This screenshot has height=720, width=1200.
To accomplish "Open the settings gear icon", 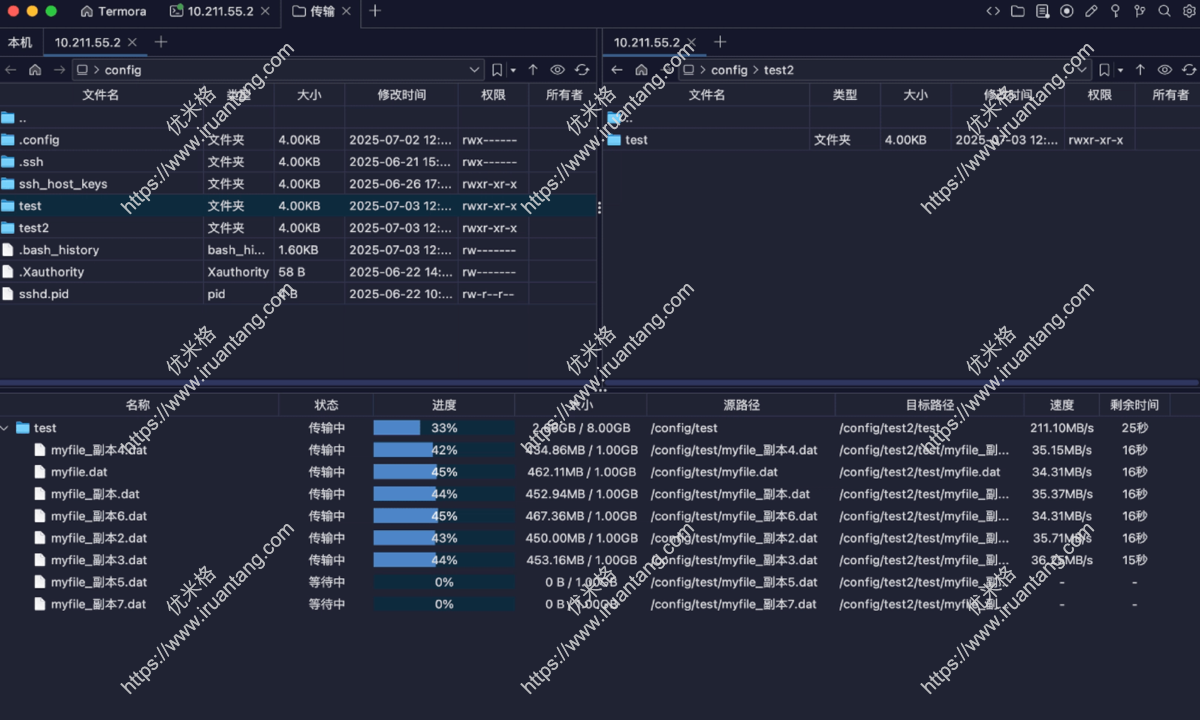I will (1188, 11).
